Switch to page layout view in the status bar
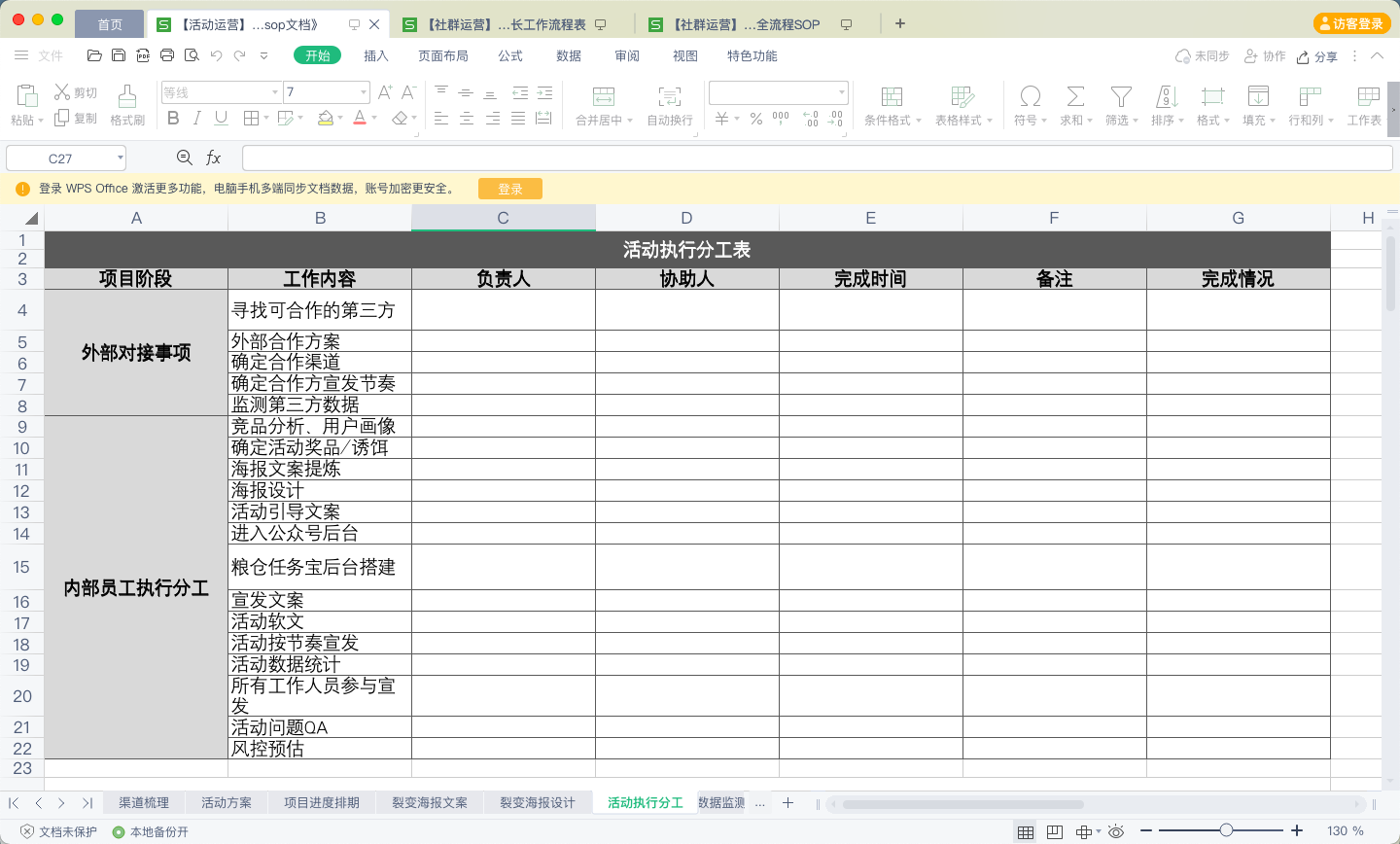This screenshot has height=844, width=1400. [1055, 831]
